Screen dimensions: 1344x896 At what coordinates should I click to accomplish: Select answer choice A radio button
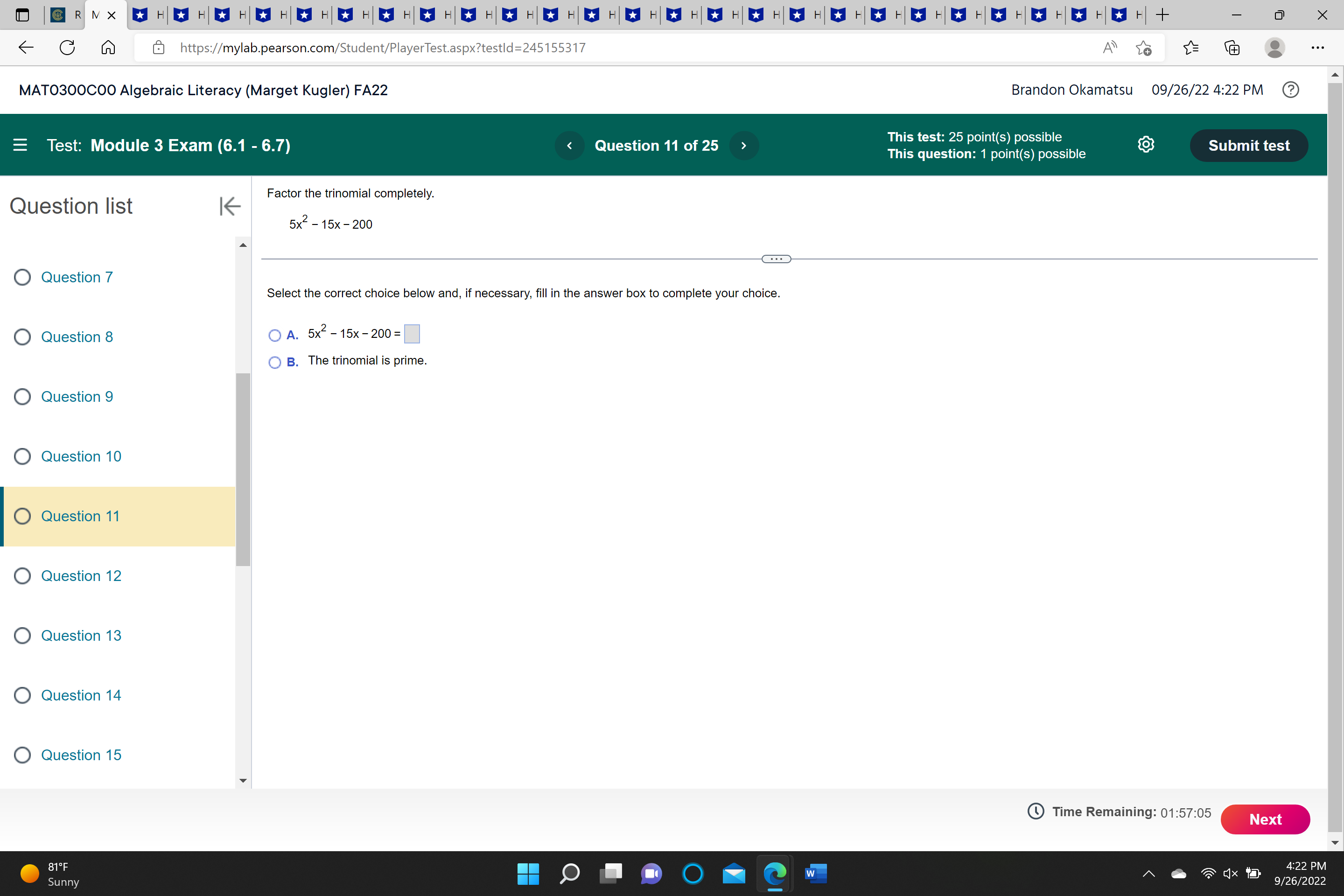click(x=275, y=336)
